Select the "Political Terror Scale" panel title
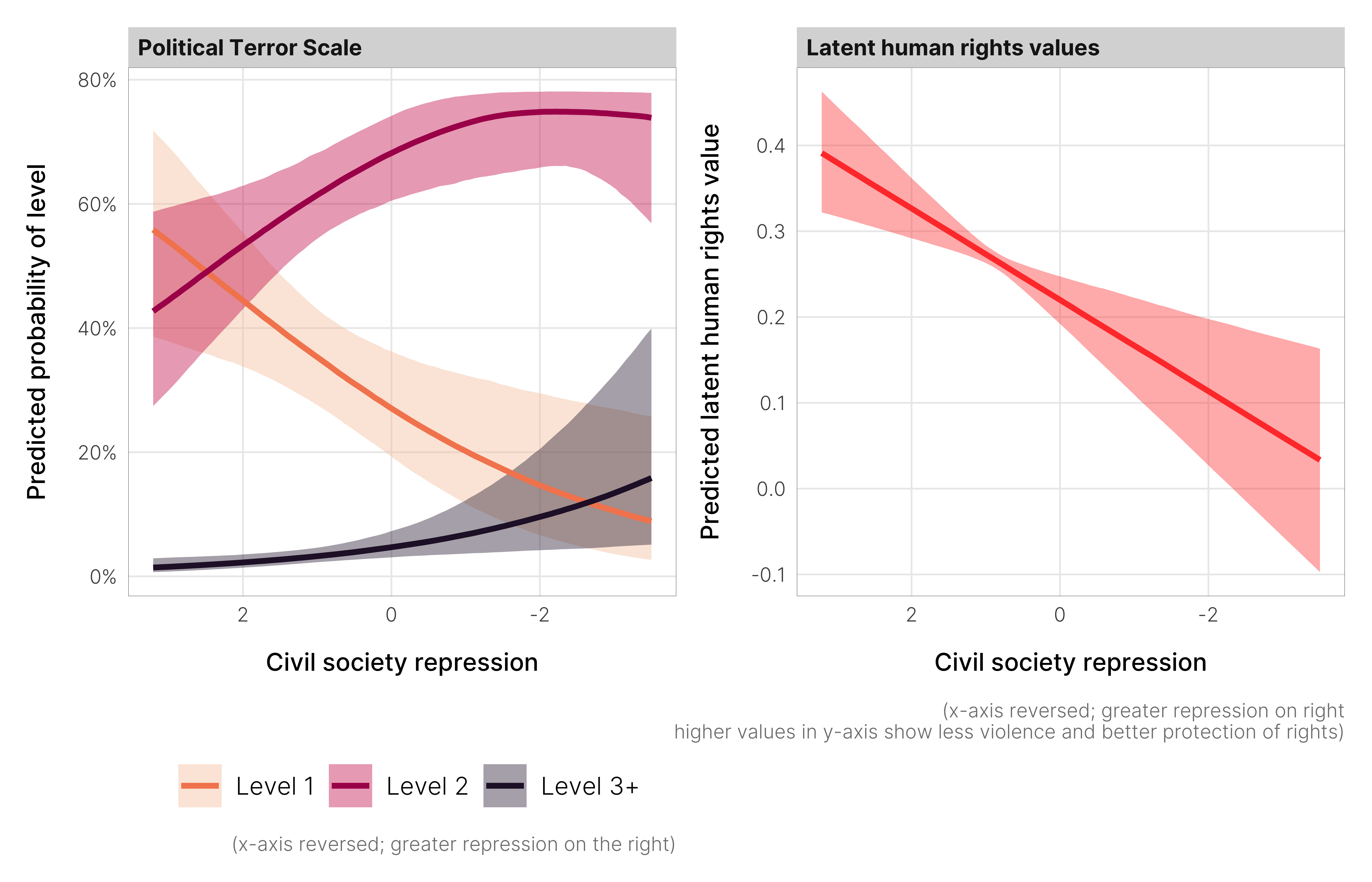 (x=250, y=47)
